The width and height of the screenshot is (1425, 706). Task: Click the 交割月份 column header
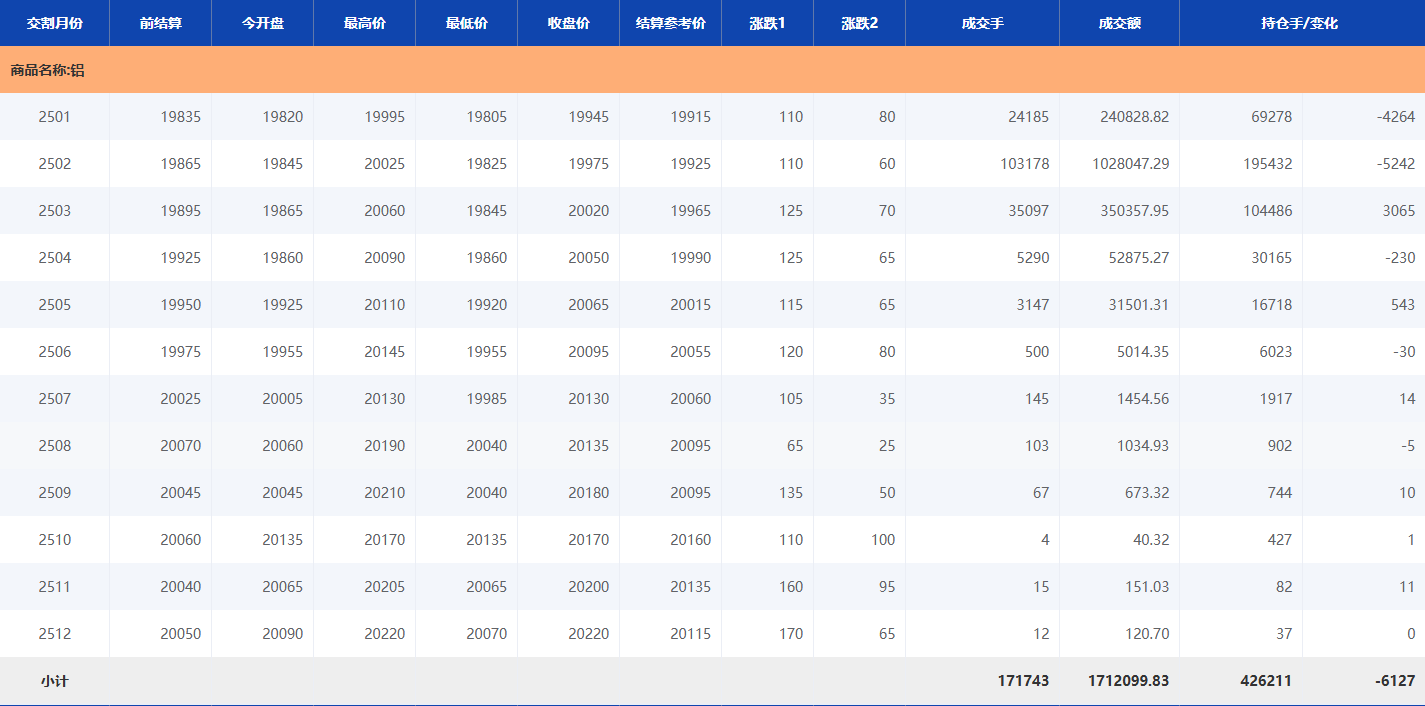click(x=55, y=23)
